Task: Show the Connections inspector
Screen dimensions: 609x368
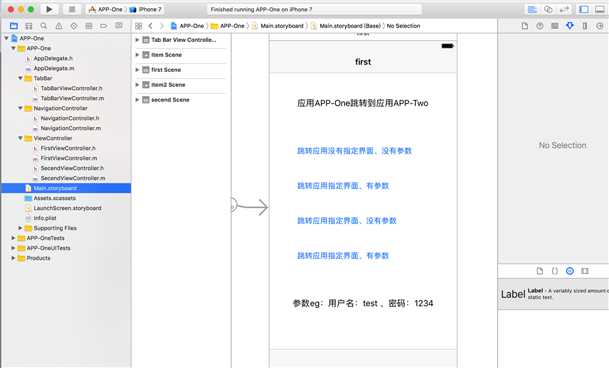Action: click(x=600, y=26)
